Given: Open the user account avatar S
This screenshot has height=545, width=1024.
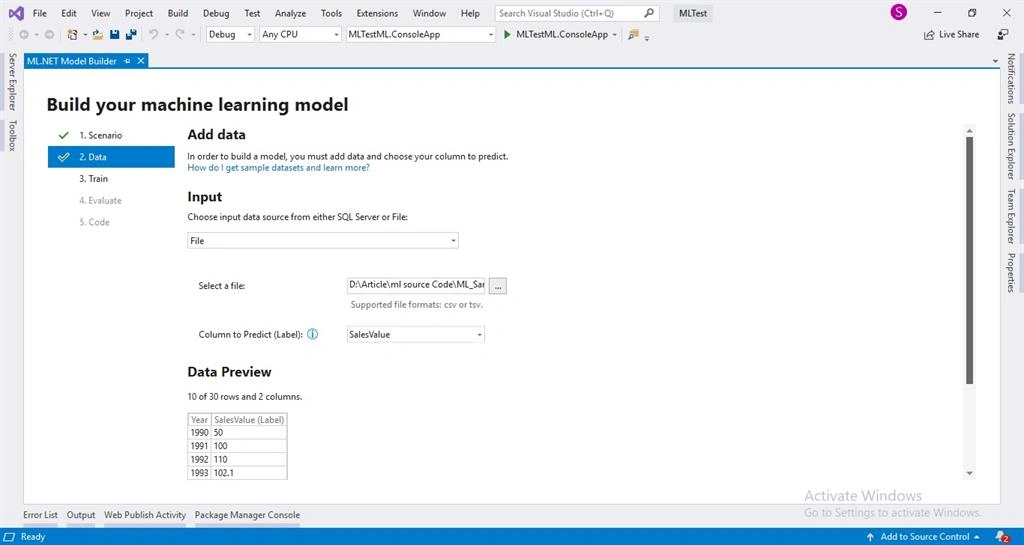Looking at the screenshot, I should [x=899, y=12].
